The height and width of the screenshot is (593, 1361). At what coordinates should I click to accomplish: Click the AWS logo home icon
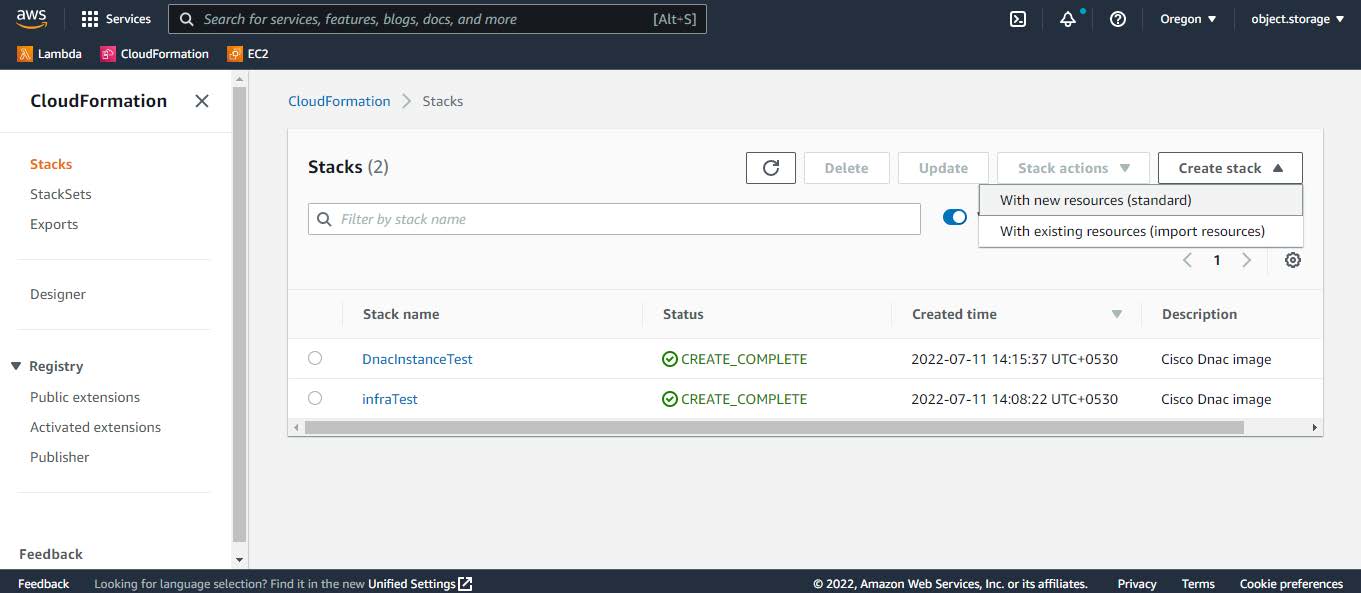pos(31,18)
